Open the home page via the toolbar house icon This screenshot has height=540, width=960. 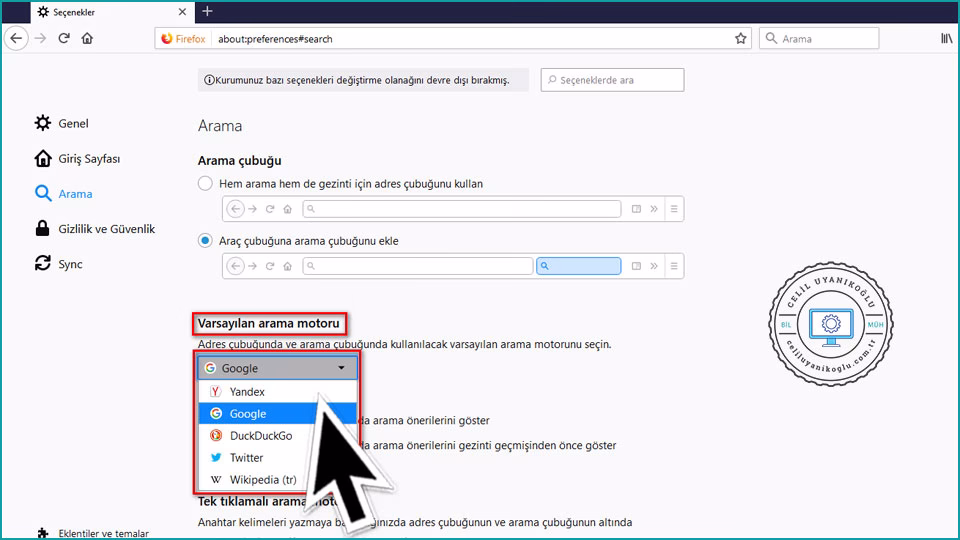point(87,39)
